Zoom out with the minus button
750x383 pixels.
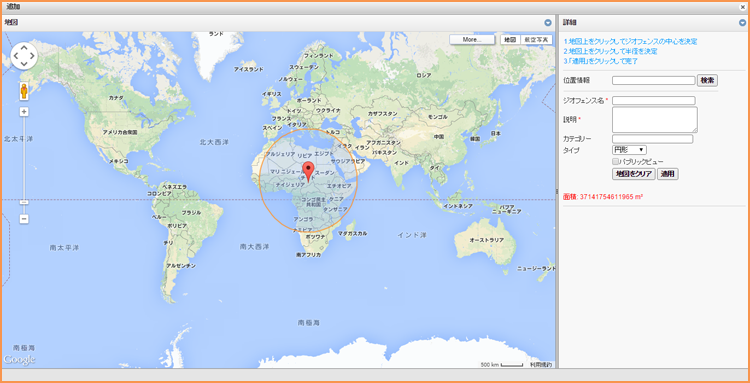coord(24,219)
